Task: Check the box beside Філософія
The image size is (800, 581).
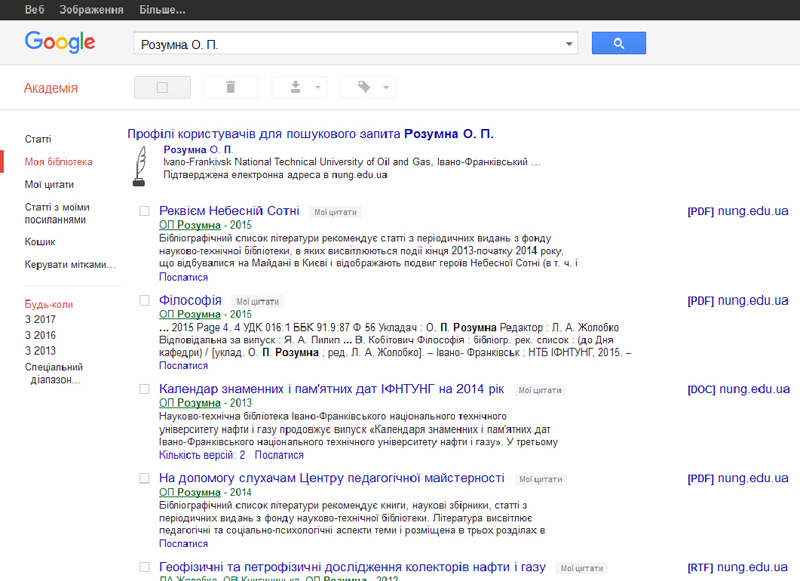Action: coord(144,300)
